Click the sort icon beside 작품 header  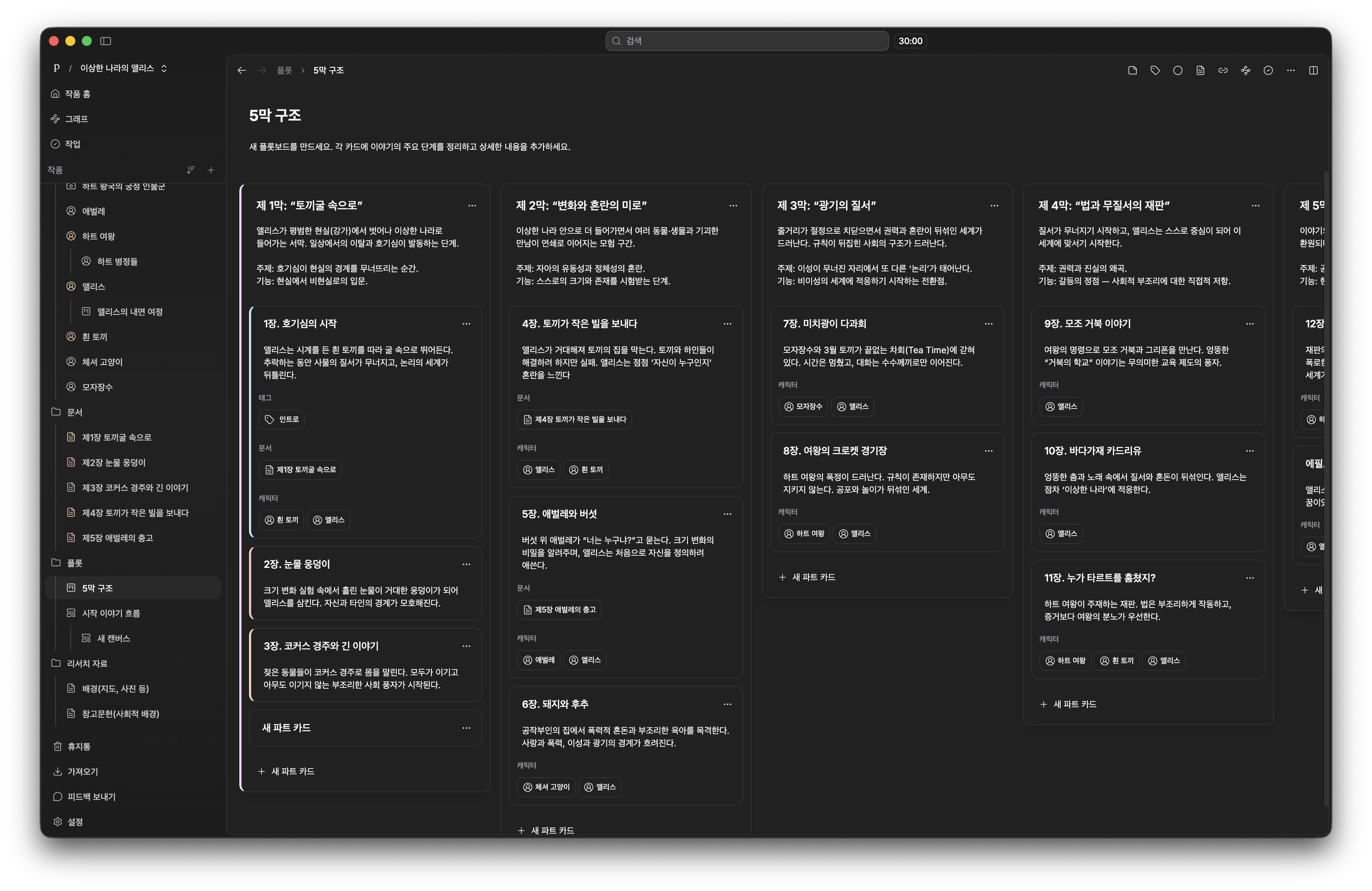191,170
